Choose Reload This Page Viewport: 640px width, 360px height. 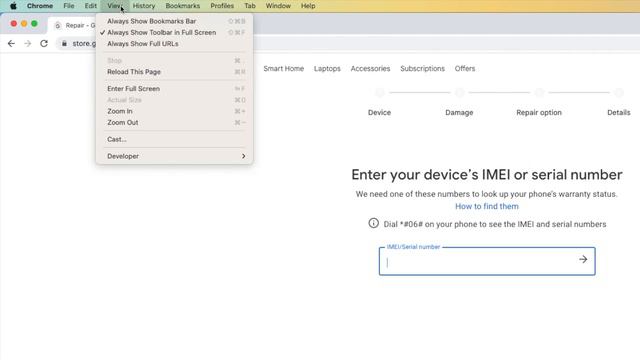pyautogui.click(x=174, y=71)
